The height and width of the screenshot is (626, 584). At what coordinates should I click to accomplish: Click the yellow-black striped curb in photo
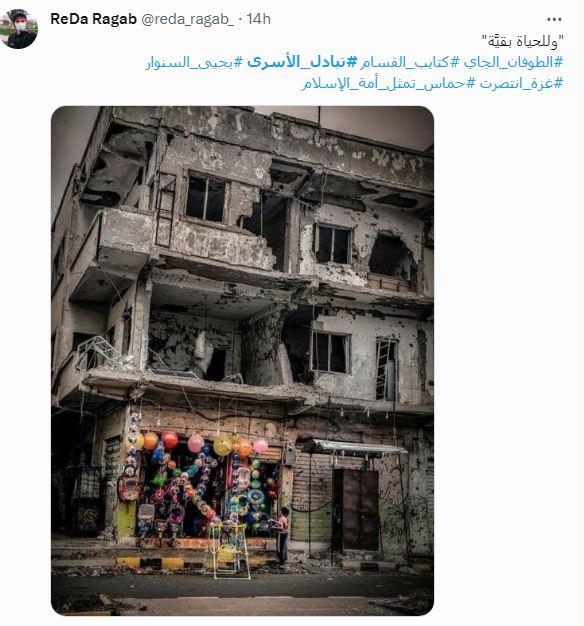pos(160,562)
